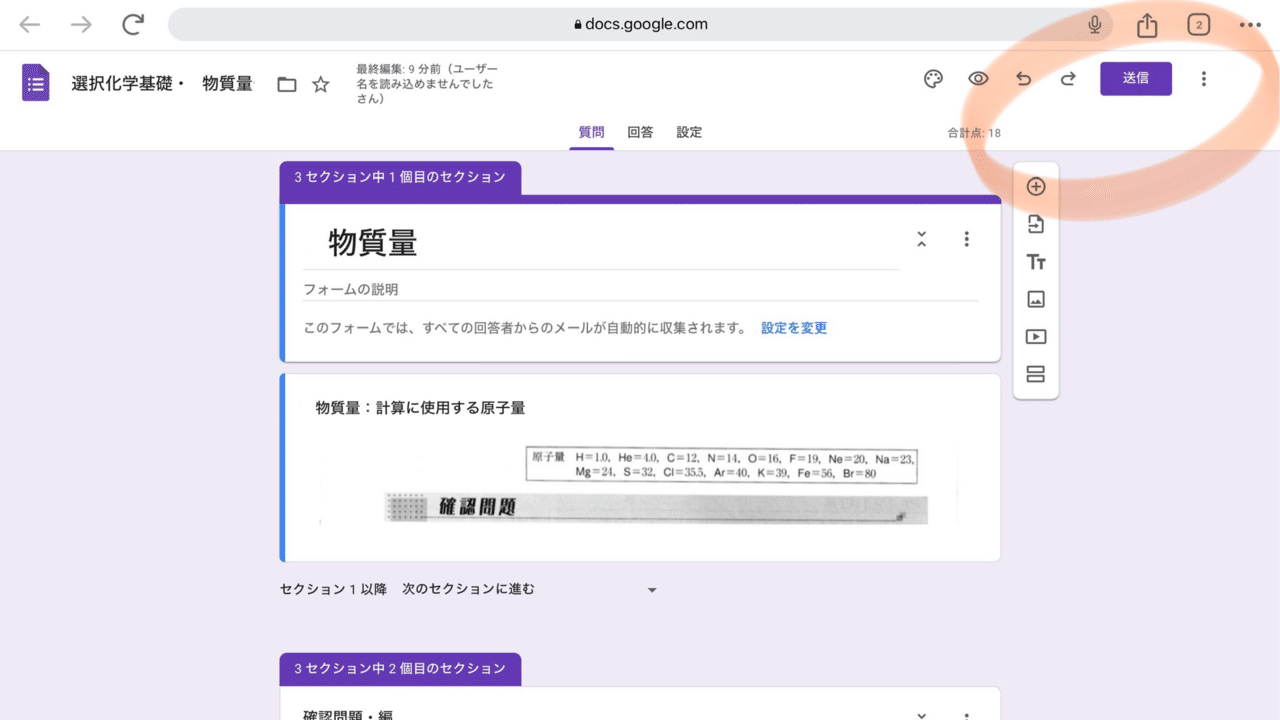Undo the last edit

[1023, 78]
